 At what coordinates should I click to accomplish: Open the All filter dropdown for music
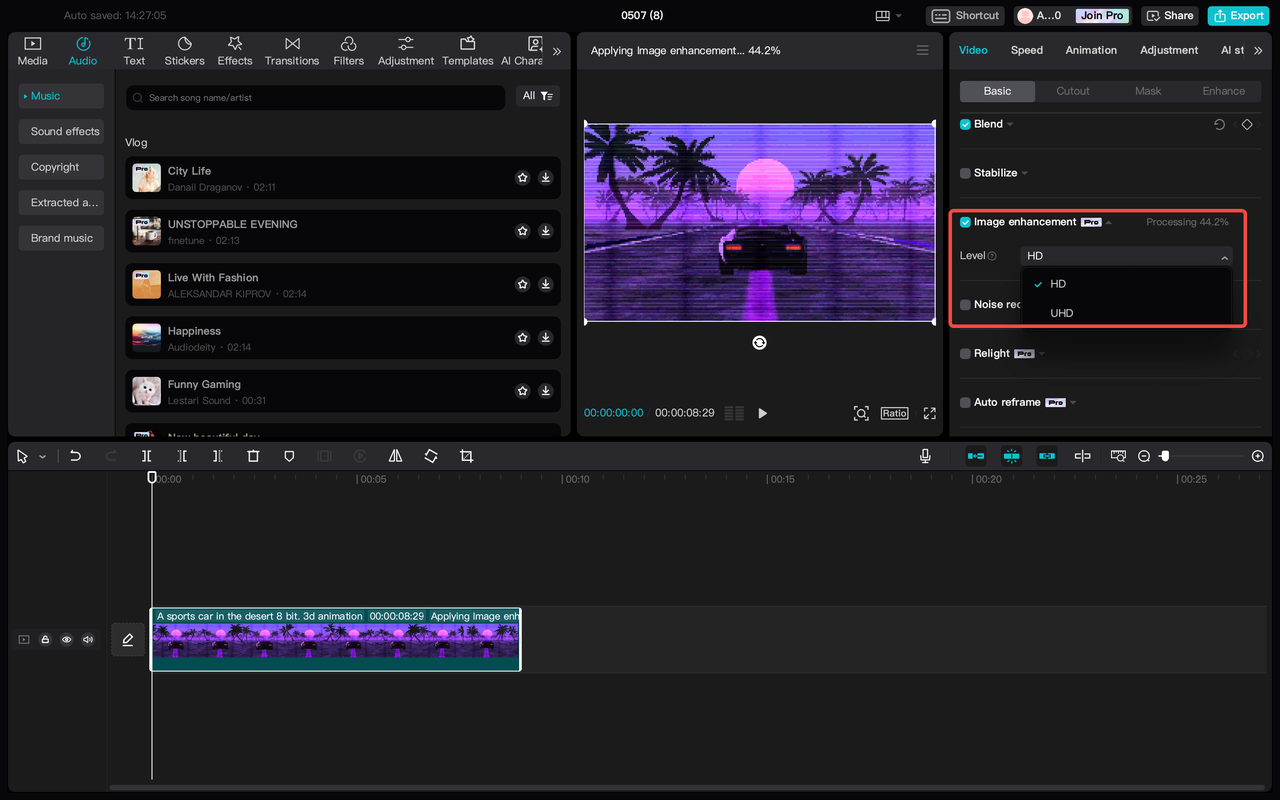[538, 96]
